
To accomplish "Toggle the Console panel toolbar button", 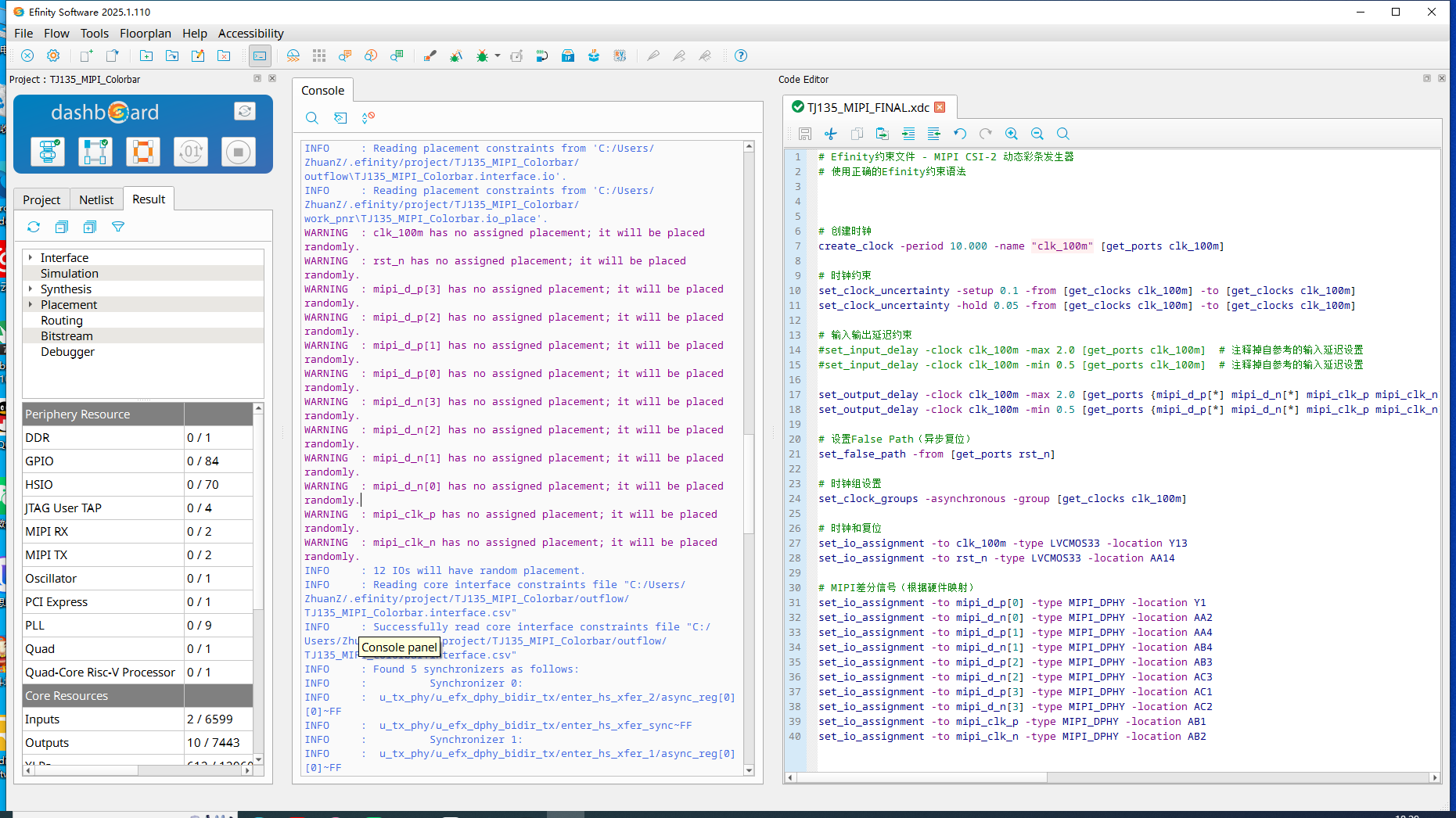I will [x=260, y=56].
